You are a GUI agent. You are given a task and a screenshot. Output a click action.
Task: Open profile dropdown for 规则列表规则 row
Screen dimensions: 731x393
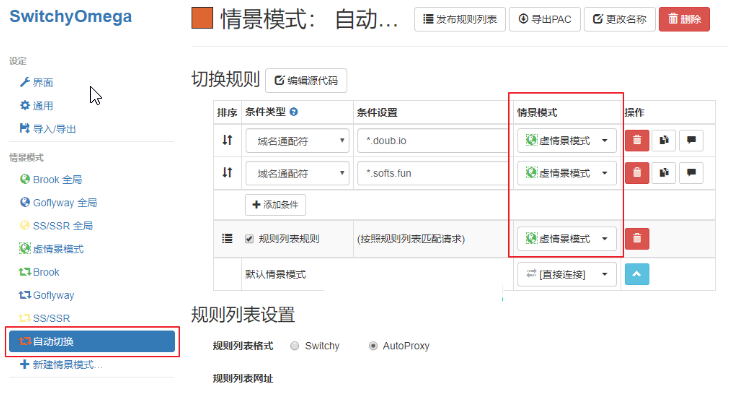(x=567, y=238)
